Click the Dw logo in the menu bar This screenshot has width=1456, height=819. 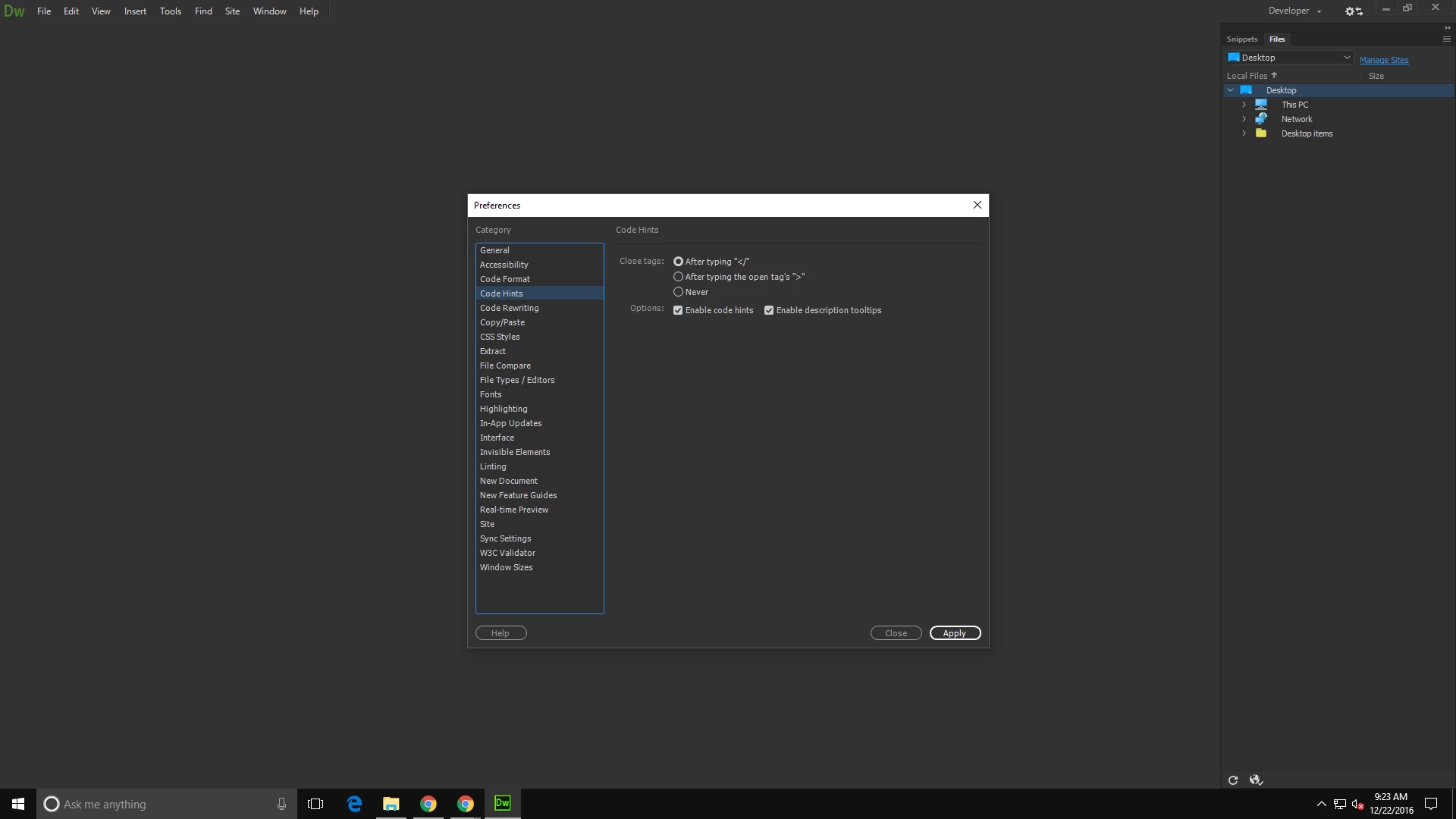(x=14, y=11)
